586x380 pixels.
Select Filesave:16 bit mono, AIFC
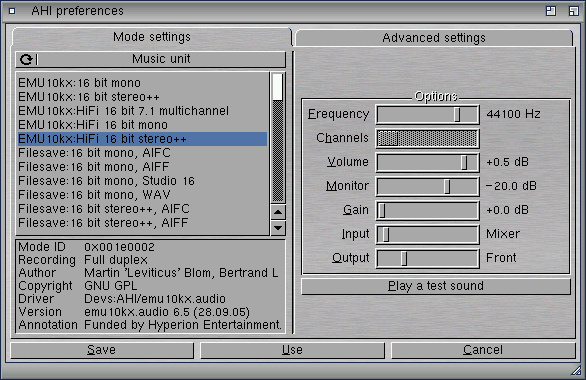point(142,153)
